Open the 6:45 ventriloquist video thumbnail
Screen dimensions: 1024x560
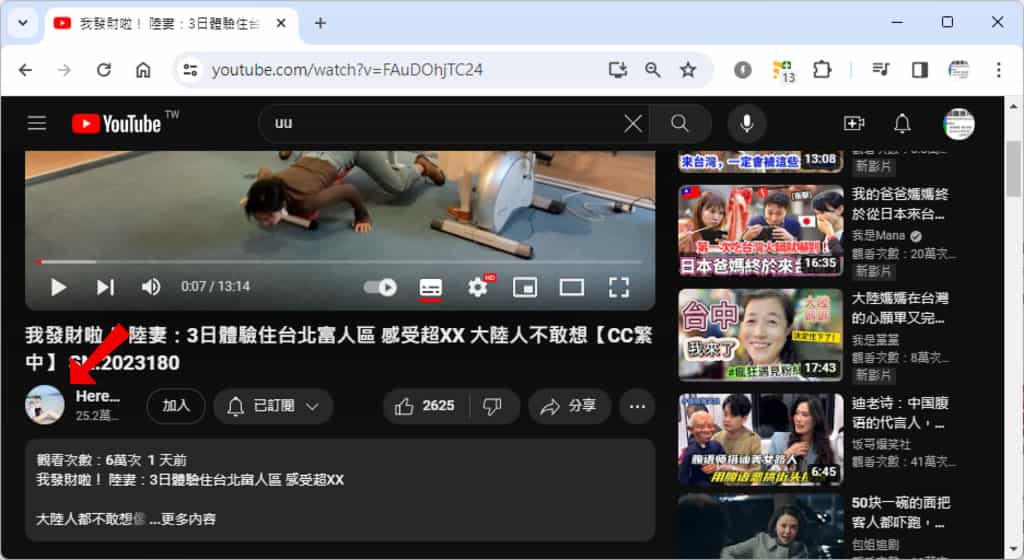(760, 439)
